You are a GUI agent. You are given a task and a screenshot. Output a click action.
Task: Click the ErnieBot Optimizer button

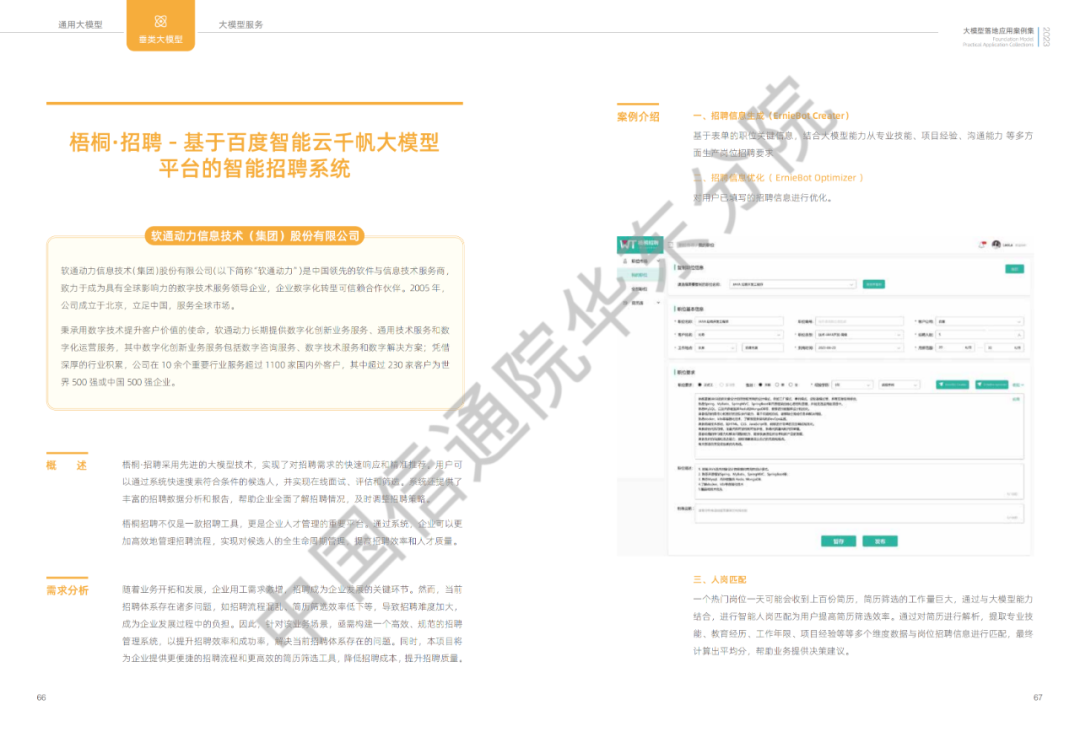pyautogui.click(x=992, y=385)
